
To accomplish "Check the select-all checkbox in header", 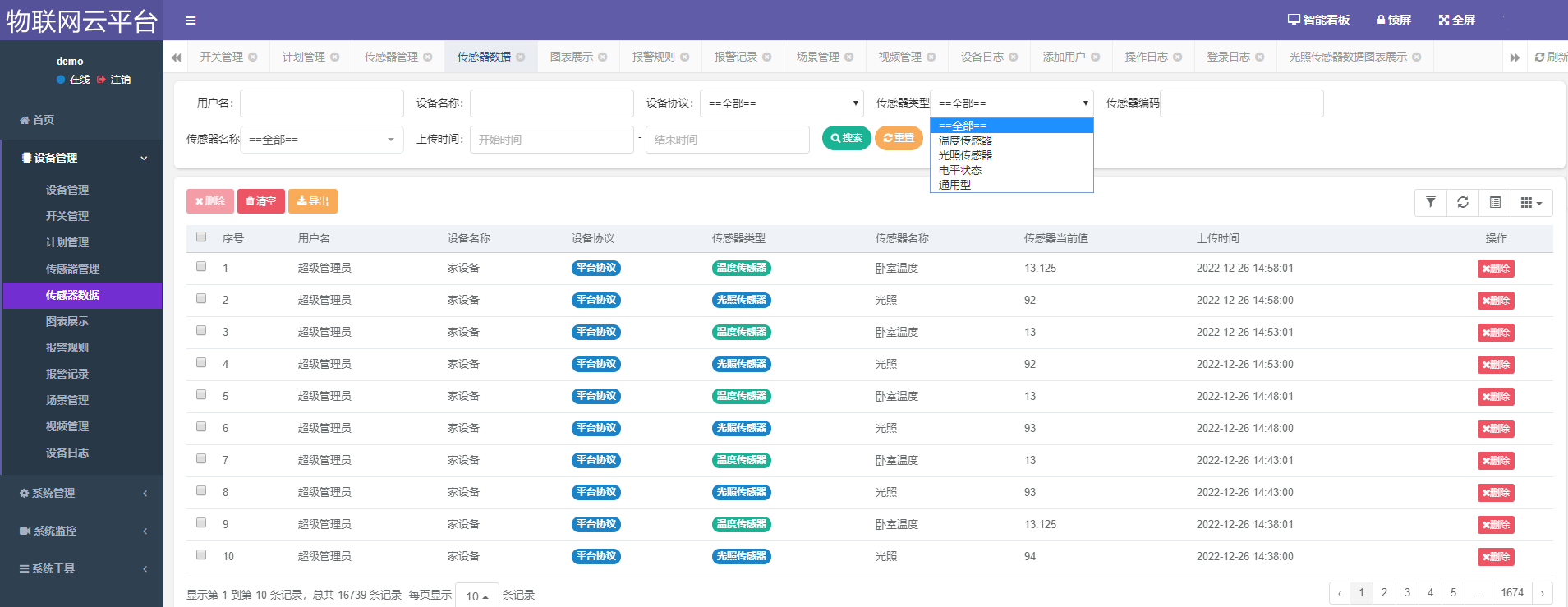I will click(201, 237).
